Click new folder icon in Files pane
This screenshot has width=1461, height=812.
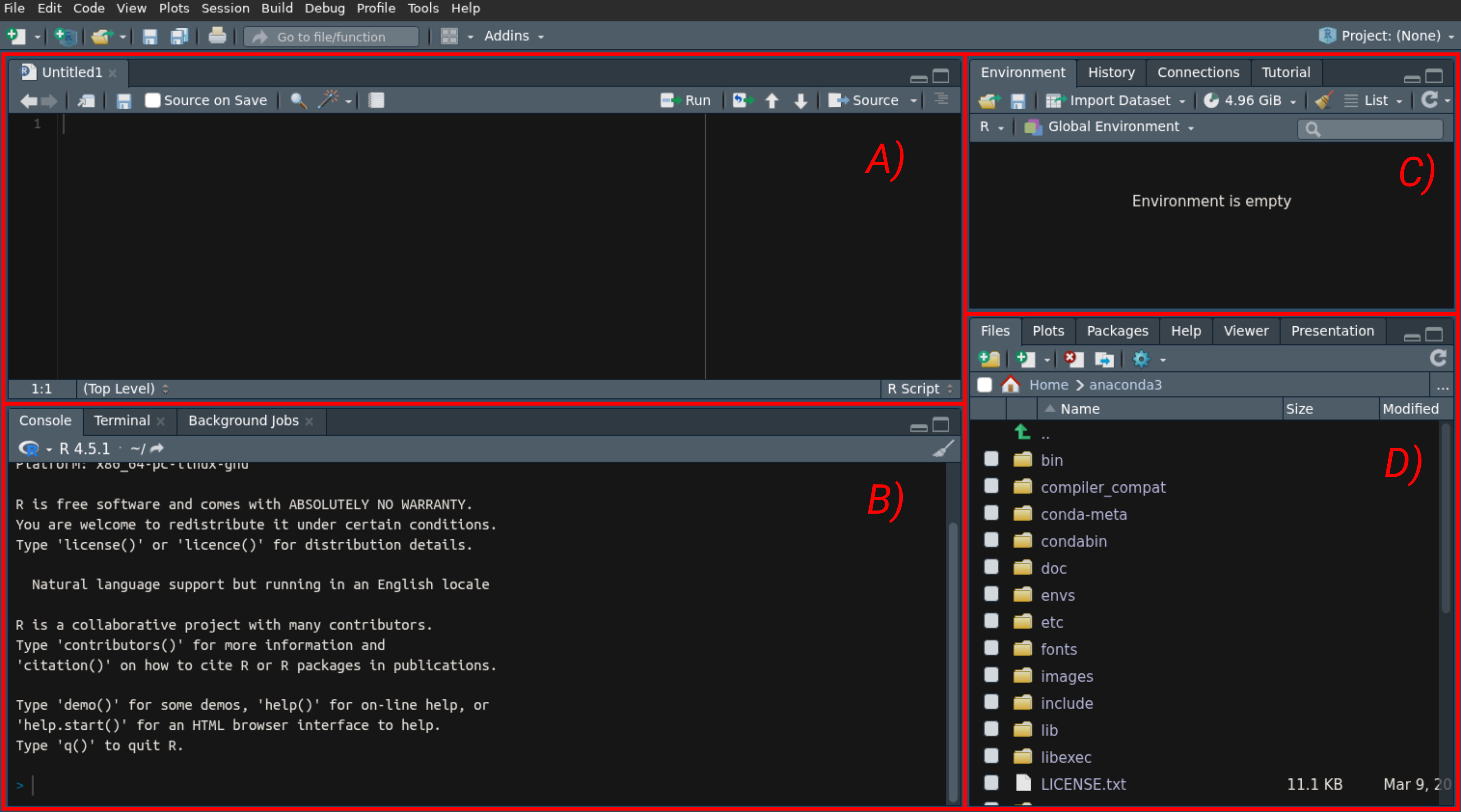(x=989, y=359)
